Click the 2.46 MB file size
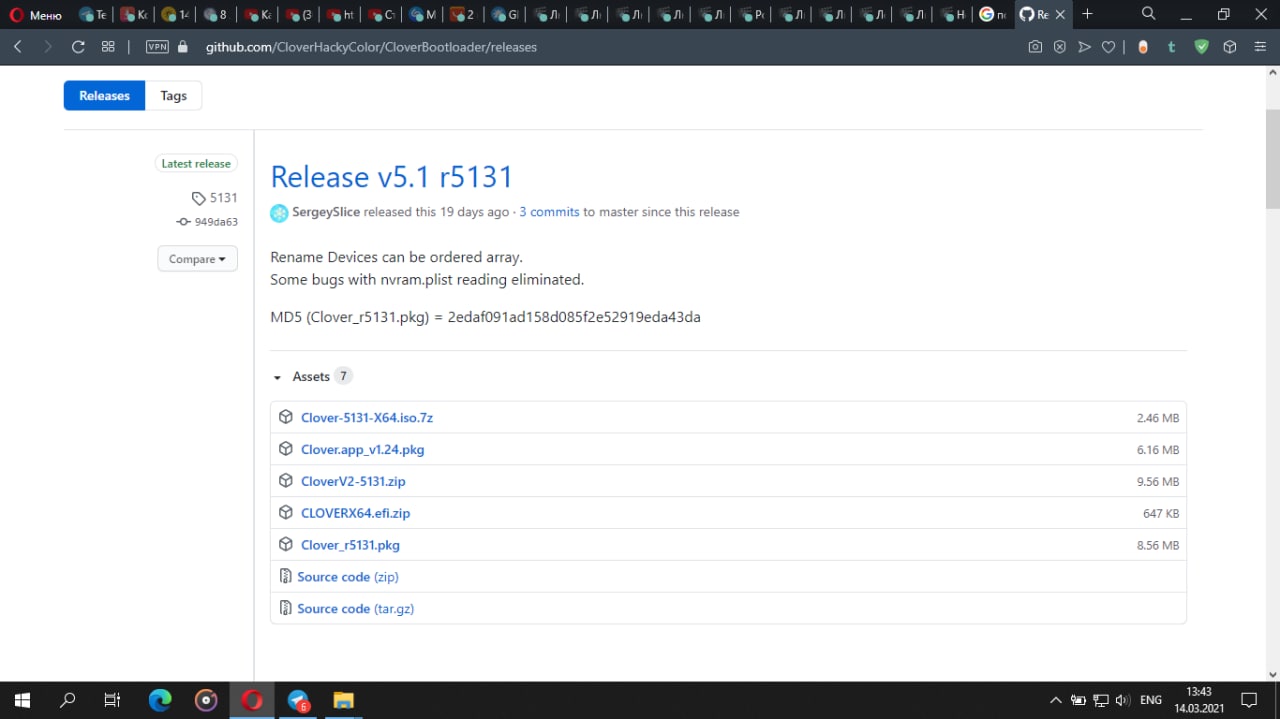 click(1157, 418)
